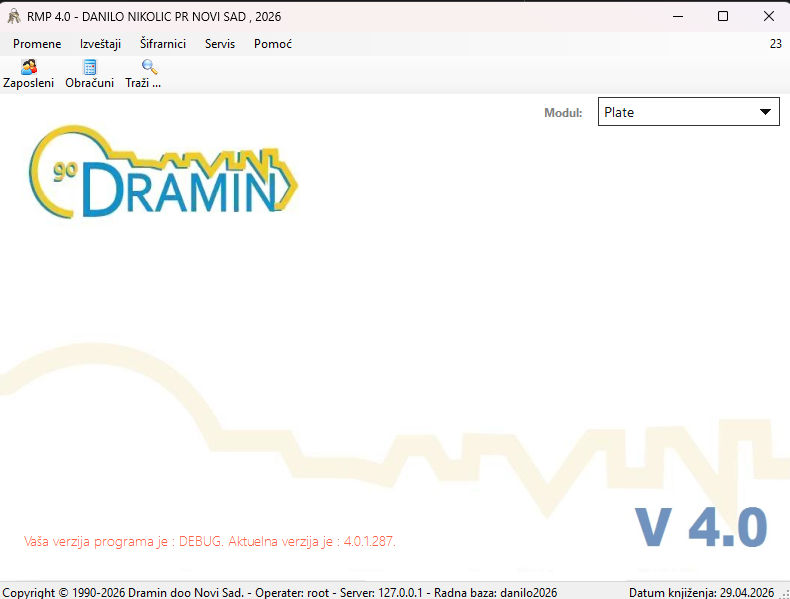Click the Dramin logo image
Screen dimensions: 790x599
(x=163, y=171)
